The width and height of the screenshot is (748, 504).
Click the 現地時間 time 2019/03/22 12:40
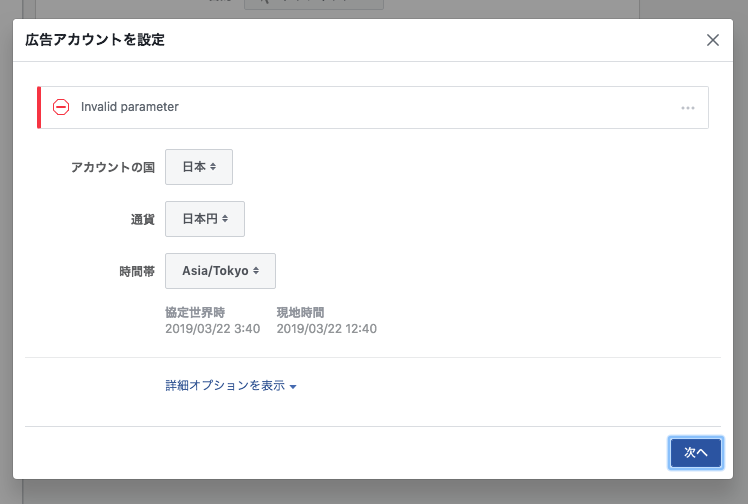[x=327, y=329]
